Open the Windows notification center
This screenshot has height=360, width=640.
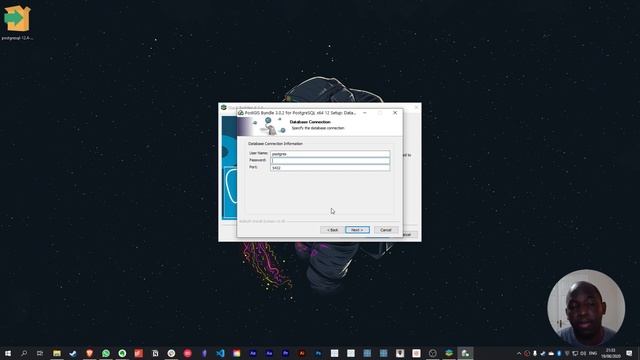coord(629,353)
